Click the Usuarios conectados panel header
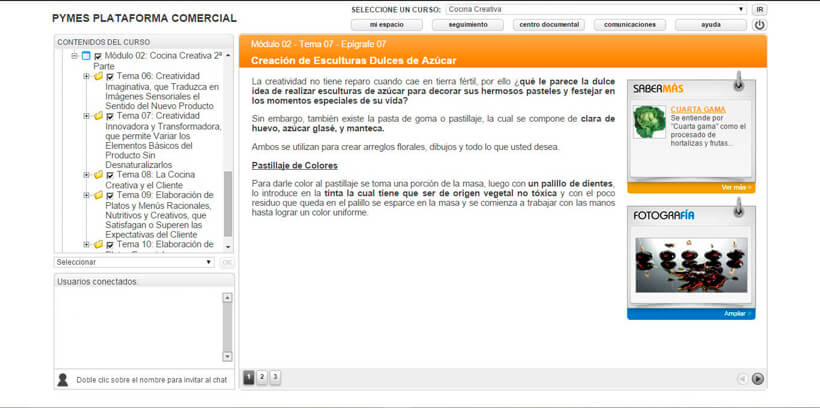Screen dimensions: 820x408 pyautogui.click(x=144, y=281)
